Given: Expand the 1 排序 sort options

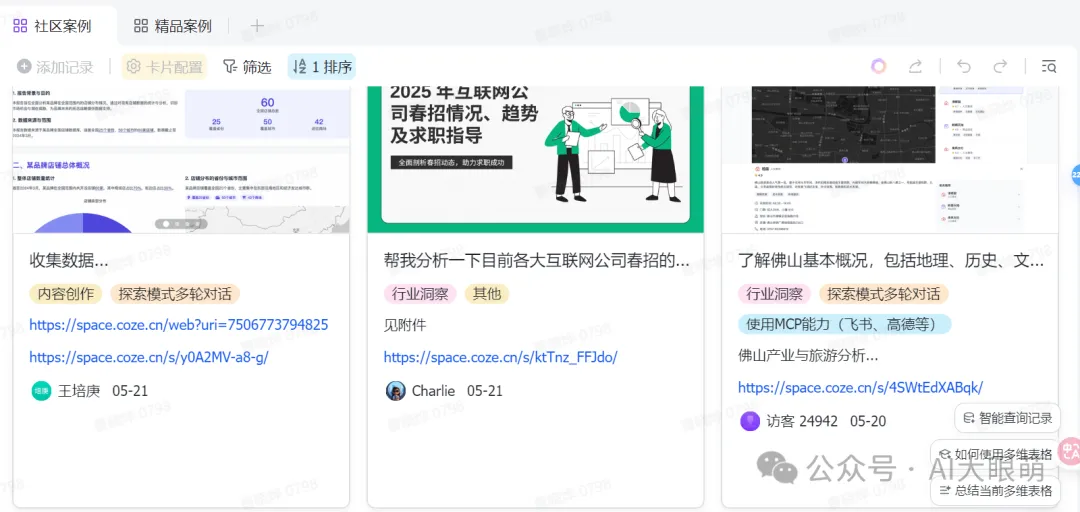Looking at the screenshot, I should [x=322, y=67].
